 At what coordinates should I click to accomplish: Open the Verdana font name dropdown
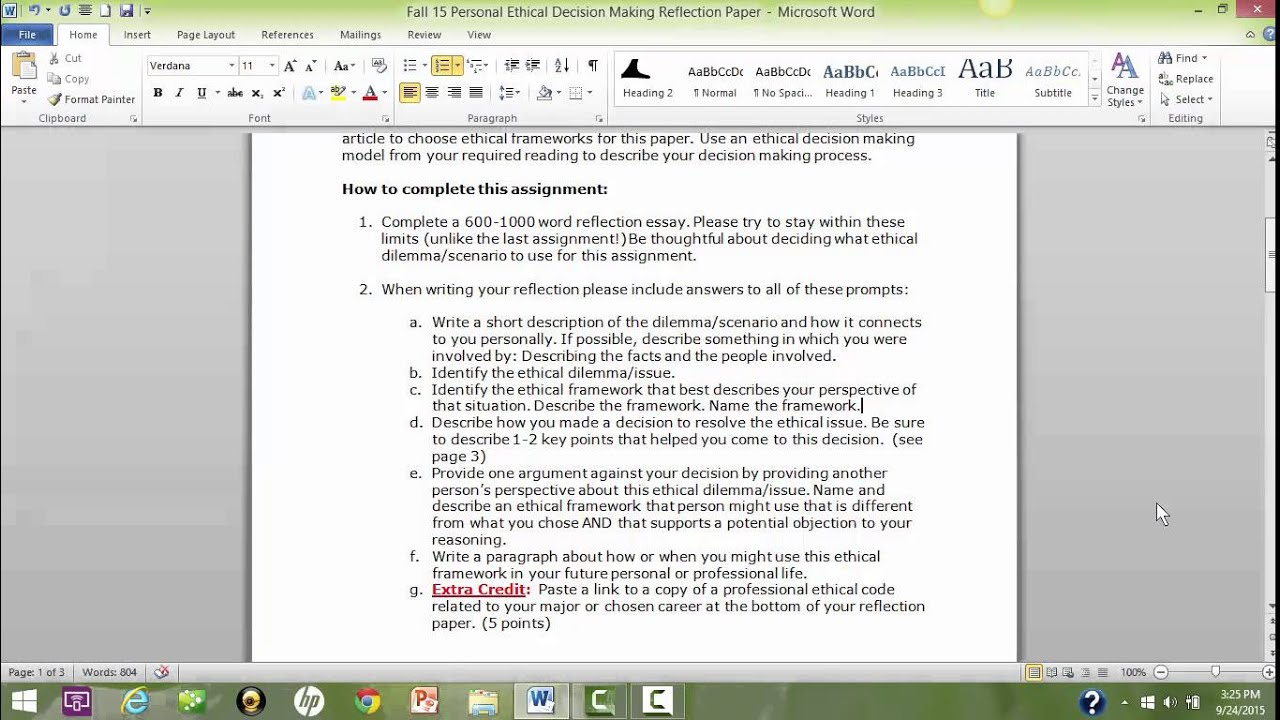(231, 66)
